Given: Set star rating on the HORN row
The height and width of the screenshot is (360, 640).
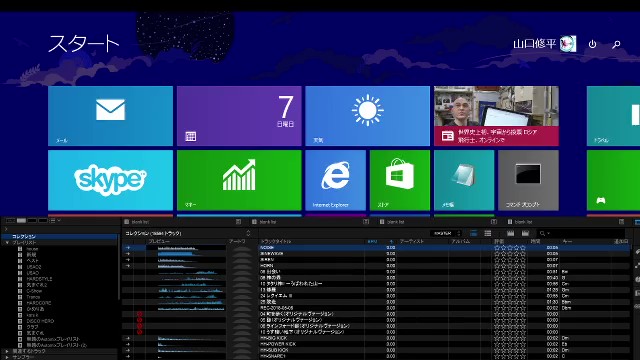Looking at the screenshot, I should pos(510,265).
